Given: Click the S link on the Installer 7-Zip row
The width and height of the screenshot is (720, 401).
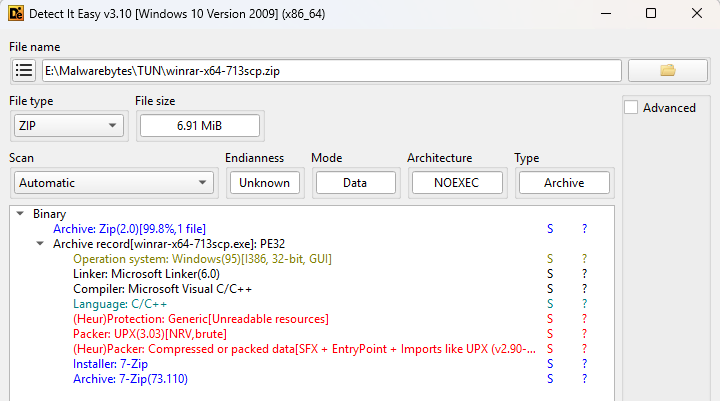Looking at the screenshot, I should [x=549, y=364].
